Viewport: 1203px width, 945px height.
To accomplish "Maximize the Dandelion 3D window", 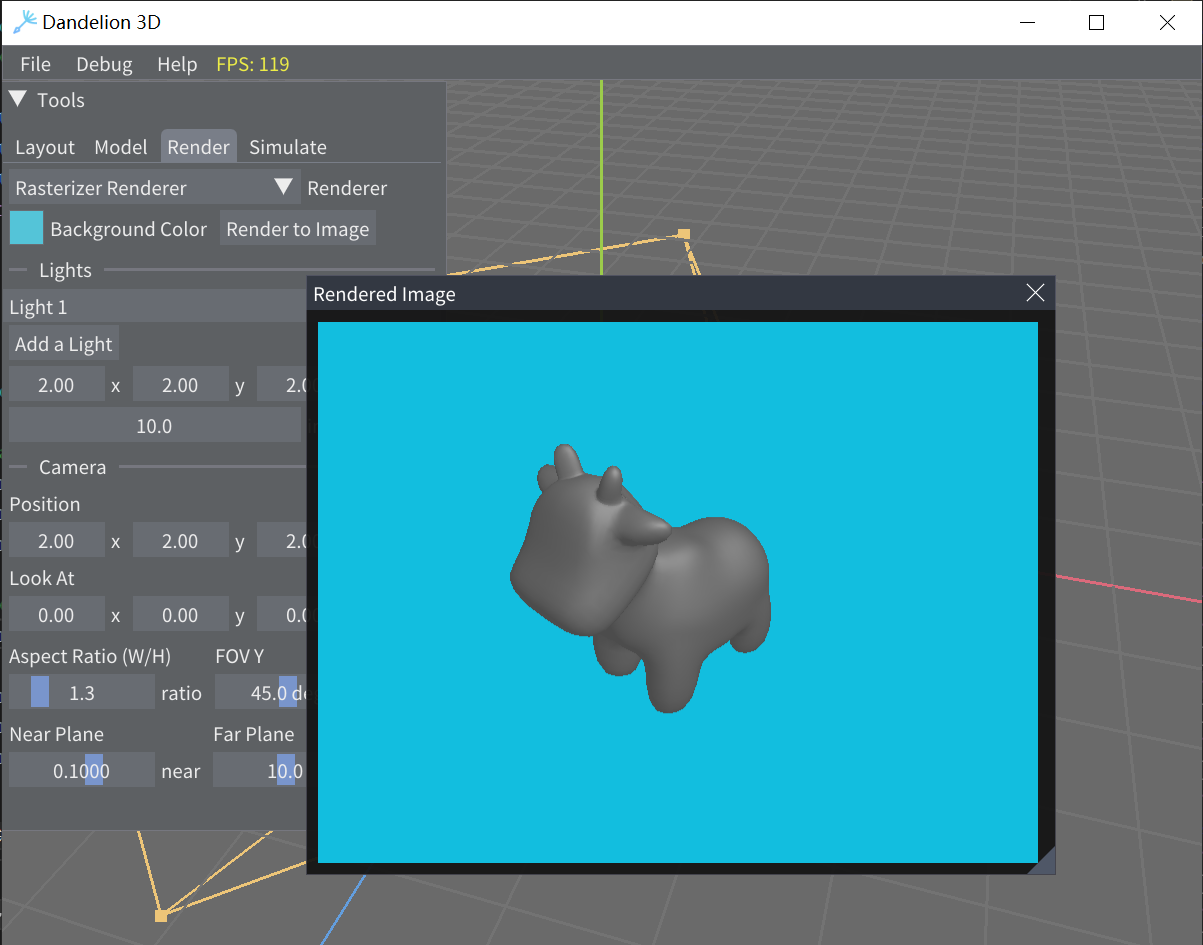I will tap(1096, 22).
